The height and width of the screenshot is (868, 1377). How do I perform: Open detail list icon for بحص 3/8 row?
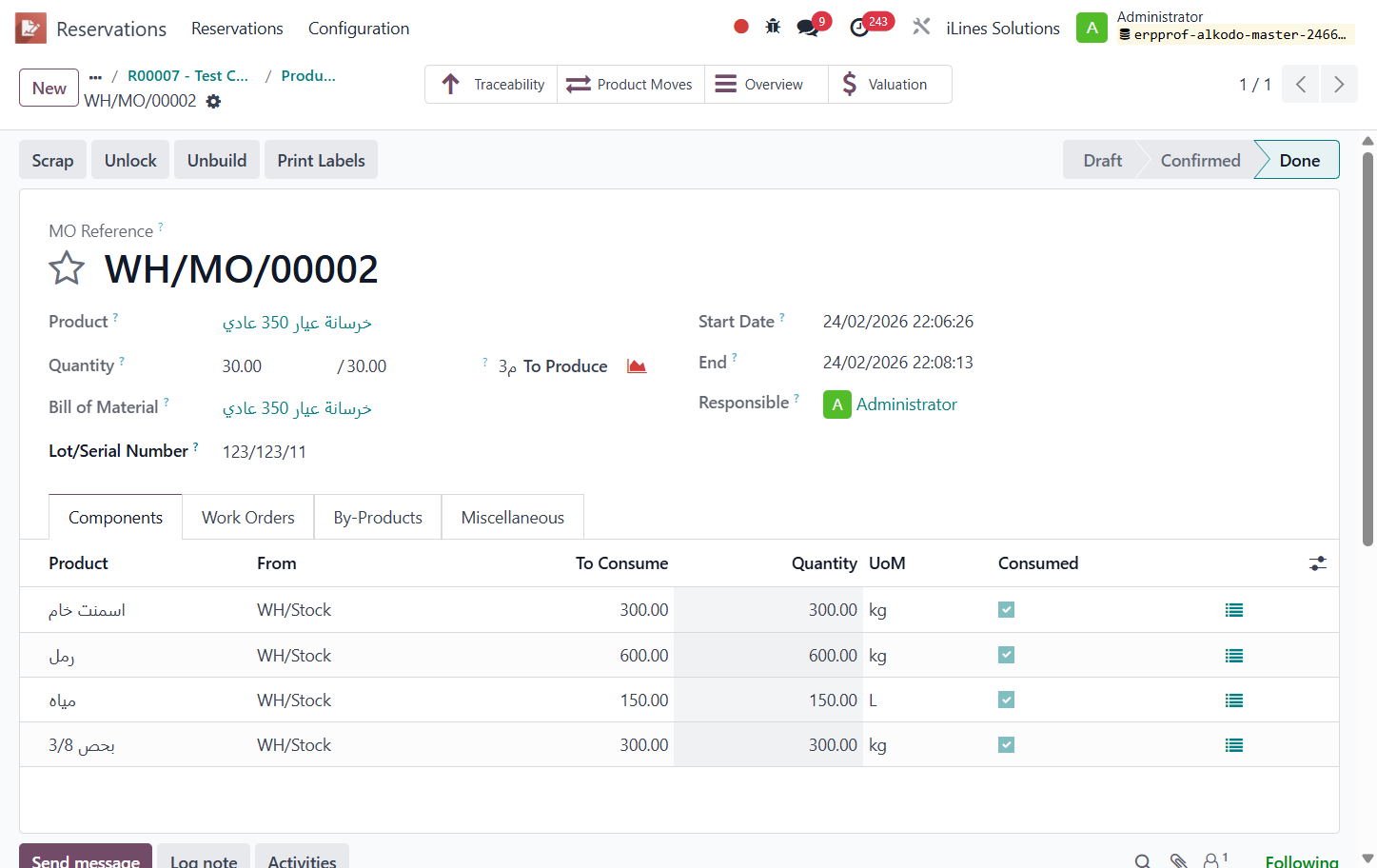pos(1234,745)
